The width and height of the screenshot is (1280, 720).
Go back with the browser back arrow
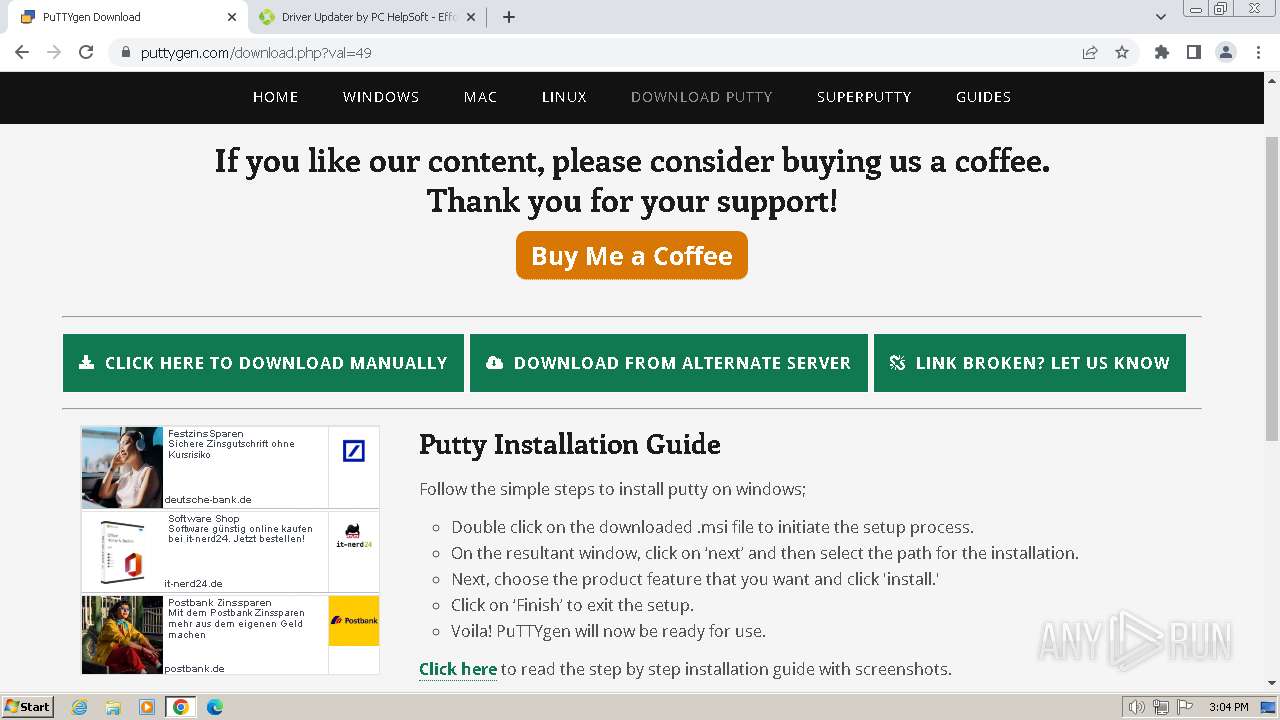coord(22,52)
